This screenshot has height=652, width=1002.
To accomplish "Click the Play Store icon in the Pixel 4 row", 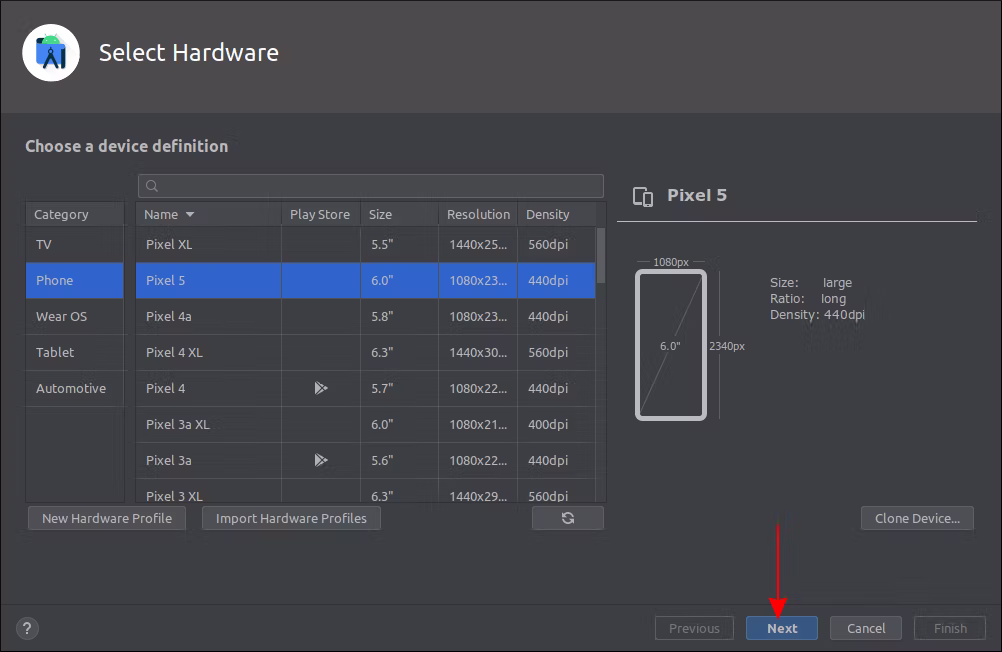I will click(321, 388).
